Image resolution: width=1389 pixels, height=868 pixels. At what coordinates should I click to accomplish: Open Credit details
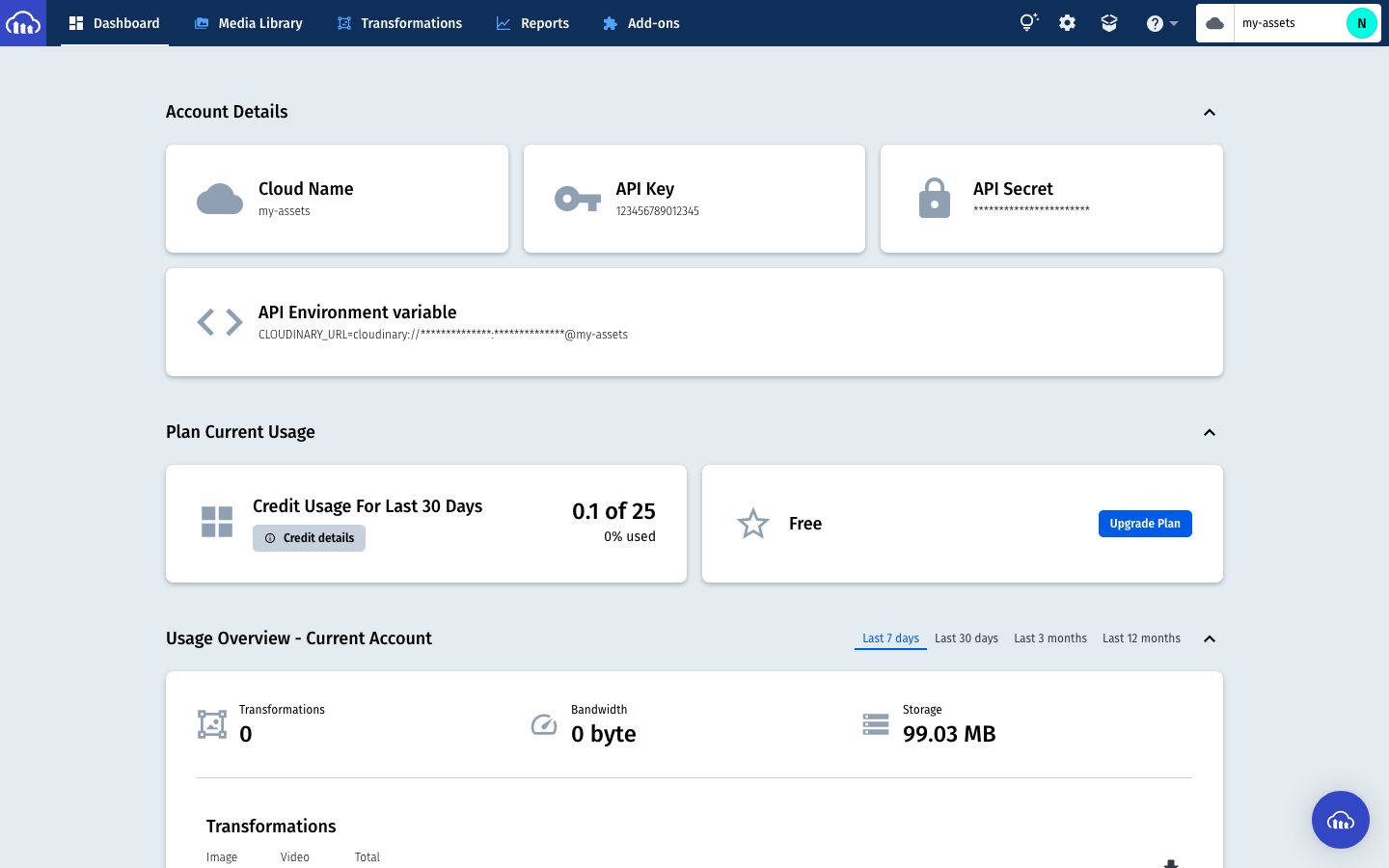click(309, 538)
